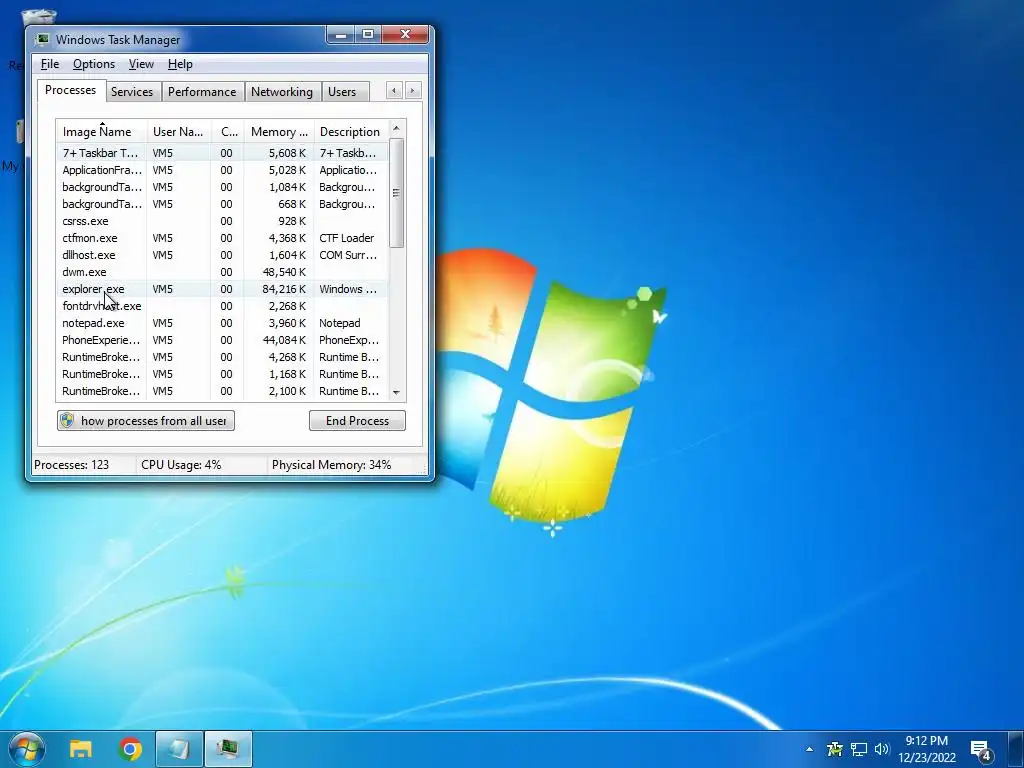Image resolution: width=1024 pixels, height=768 pixels.
Task: Sort by the Description column header
Action: [351, 131]
